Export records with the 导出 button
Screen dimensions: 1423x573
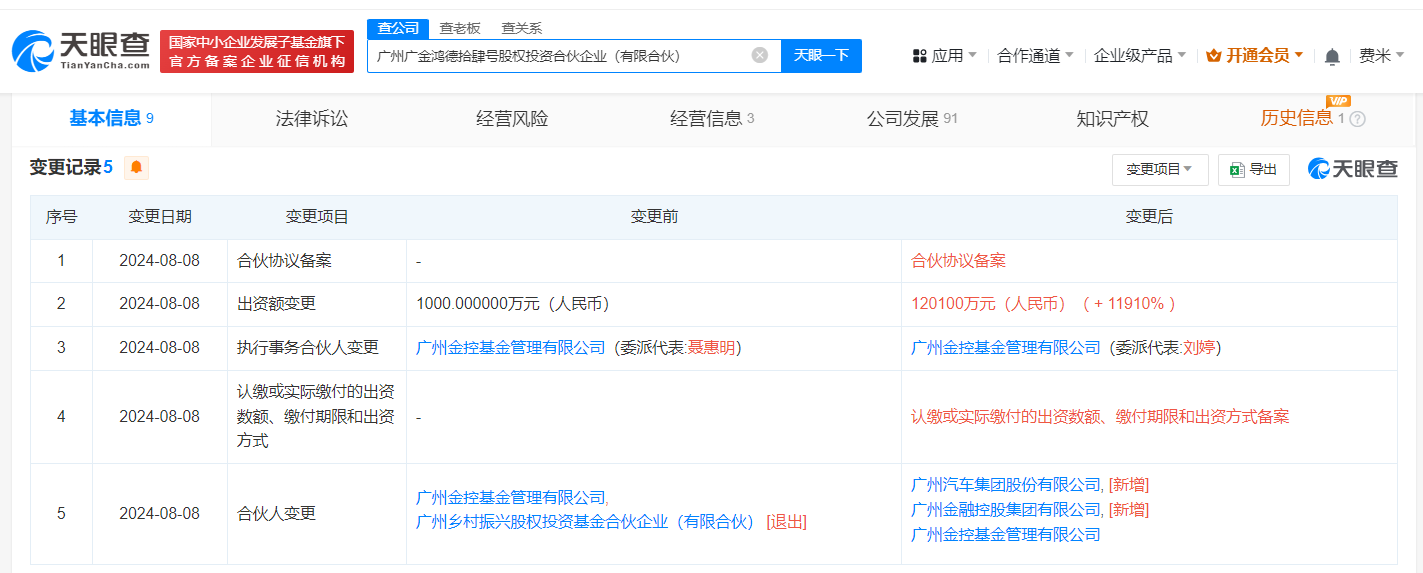(1254, 170)
